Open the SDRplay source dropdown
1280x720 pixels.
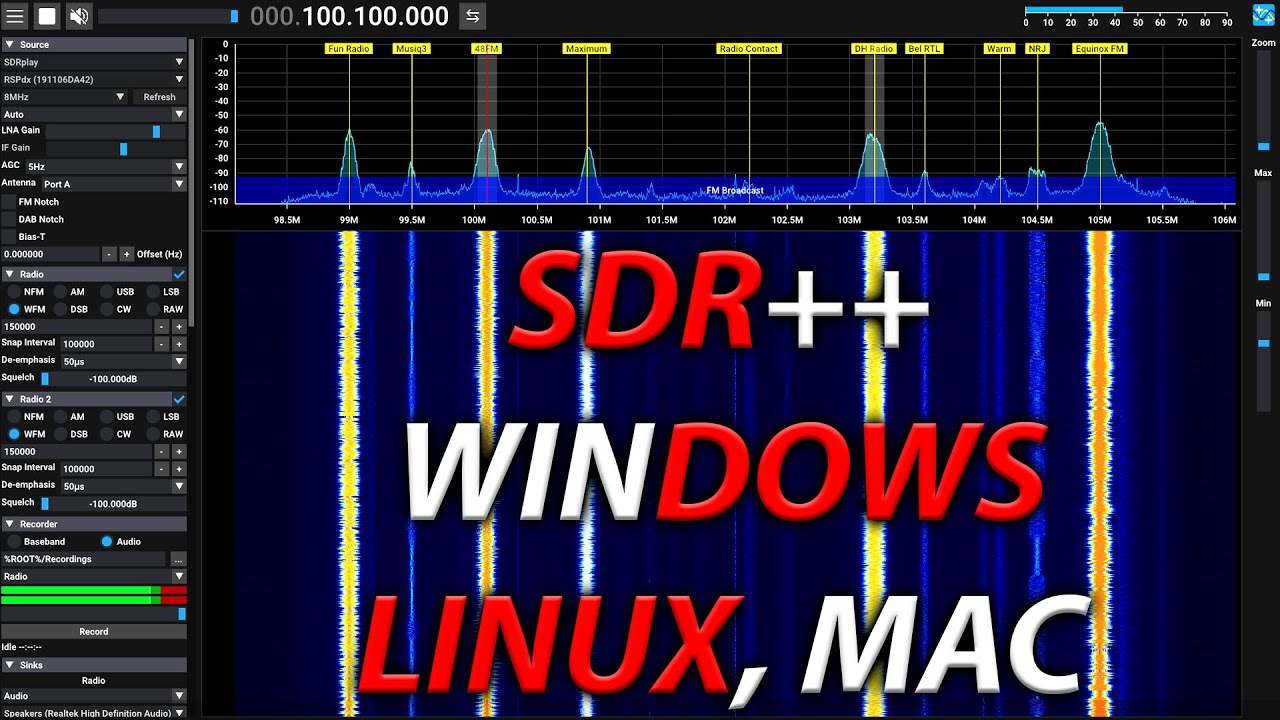coord(94,62)
